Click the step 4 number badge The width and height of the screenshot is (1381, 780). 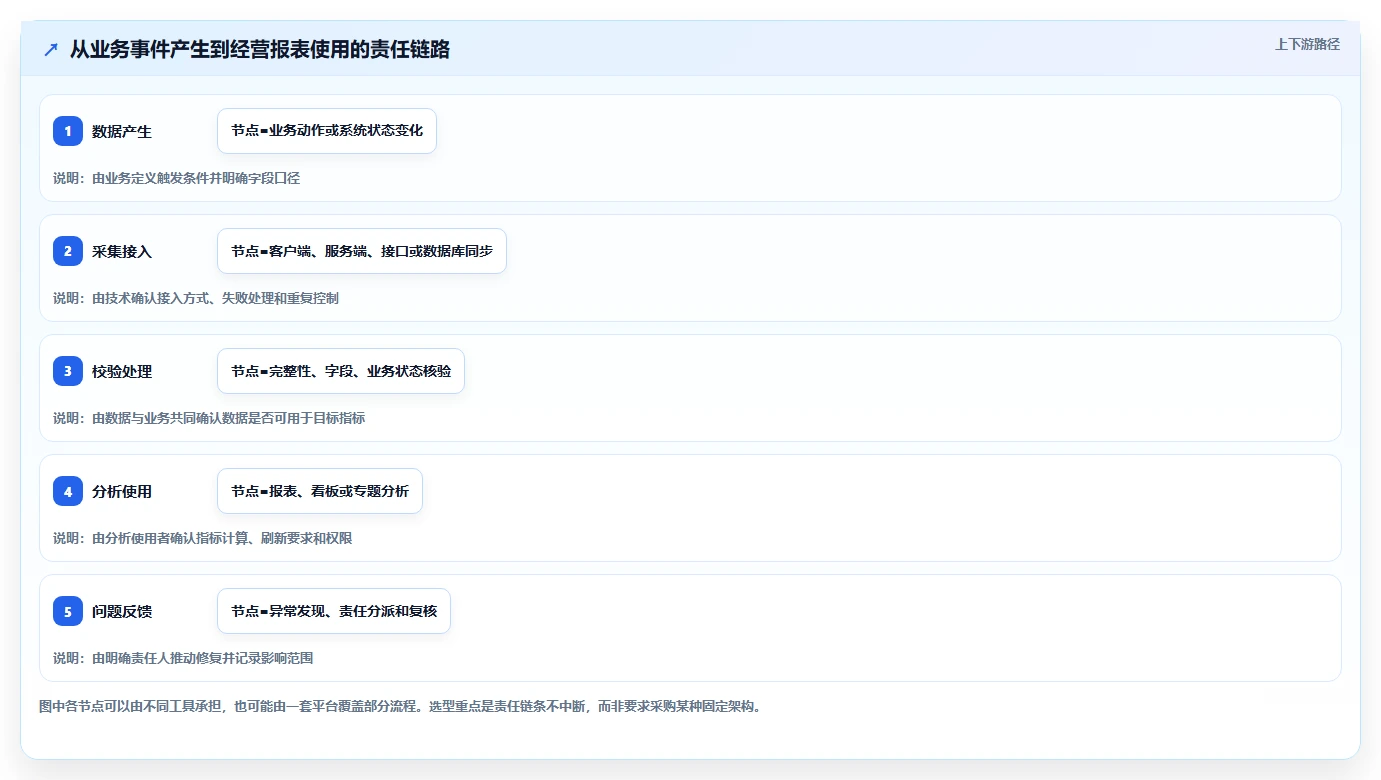[68, 491]
